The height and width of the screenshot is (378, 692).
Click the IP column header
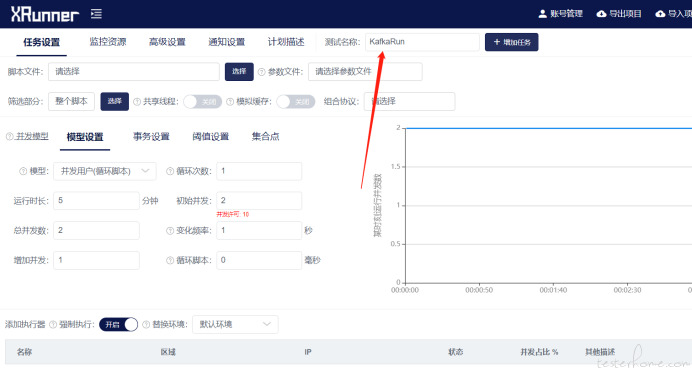click(308, 352)
